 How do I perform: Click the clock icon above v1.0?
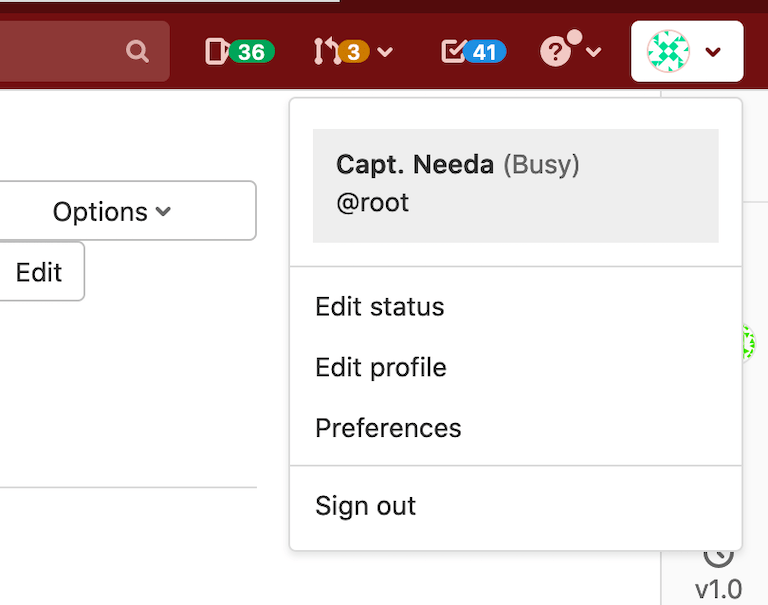(718, 552)
